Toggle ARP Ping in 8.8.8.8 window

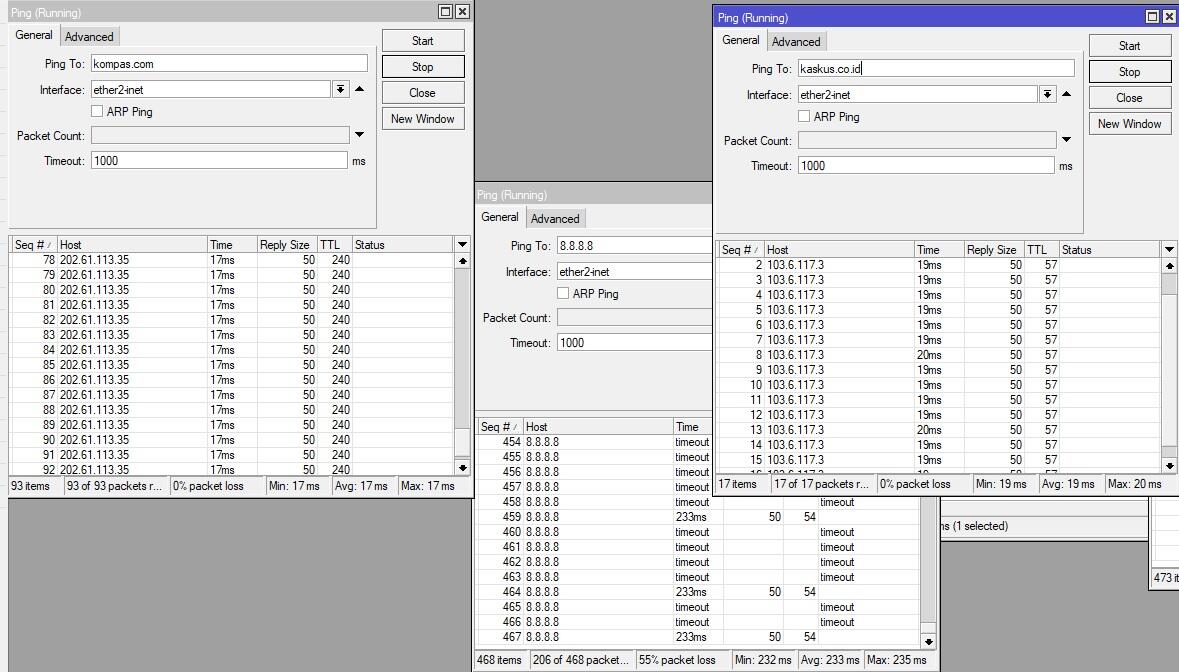tap(564, 294)
